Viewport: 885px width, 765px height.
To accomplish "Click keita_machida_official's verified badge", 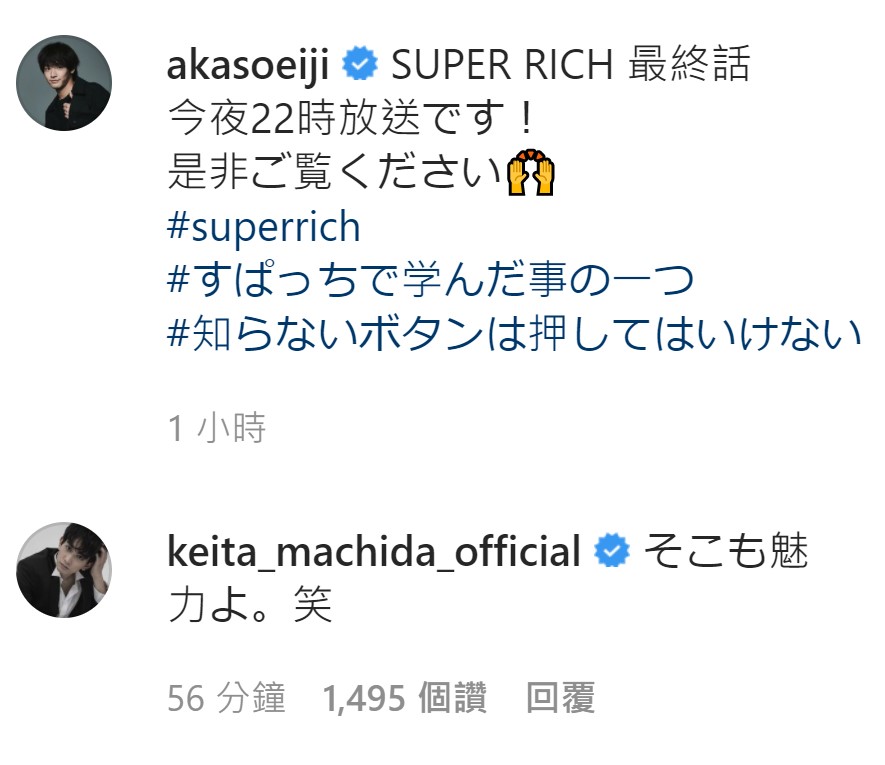I will [x=612, y=550].
